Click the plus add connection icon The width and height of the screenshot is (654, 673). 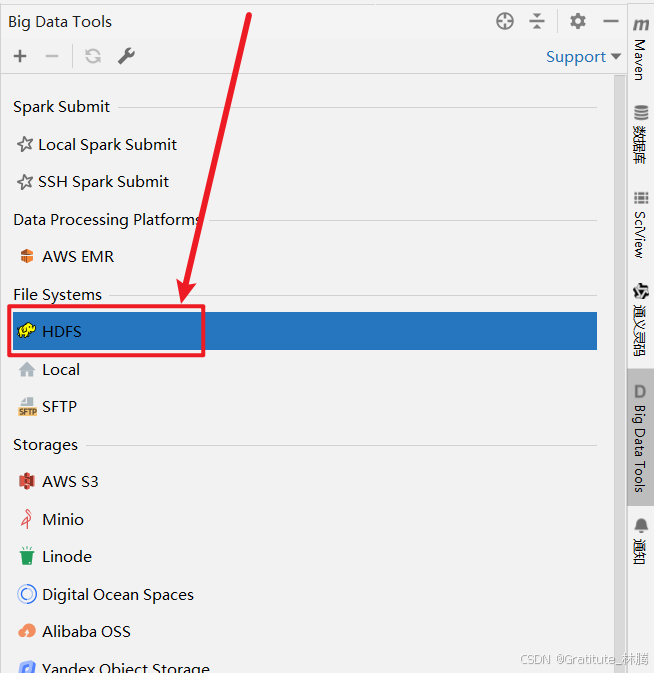coord(20,56)
